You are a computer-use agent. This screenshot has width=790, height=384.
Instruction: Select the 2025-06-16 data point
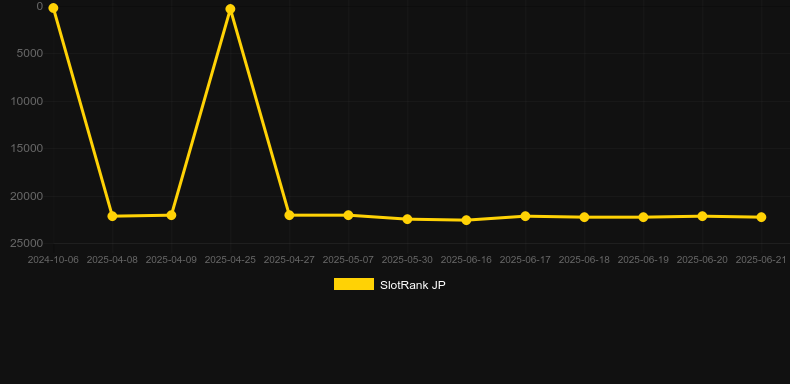(x=467, y=220)
